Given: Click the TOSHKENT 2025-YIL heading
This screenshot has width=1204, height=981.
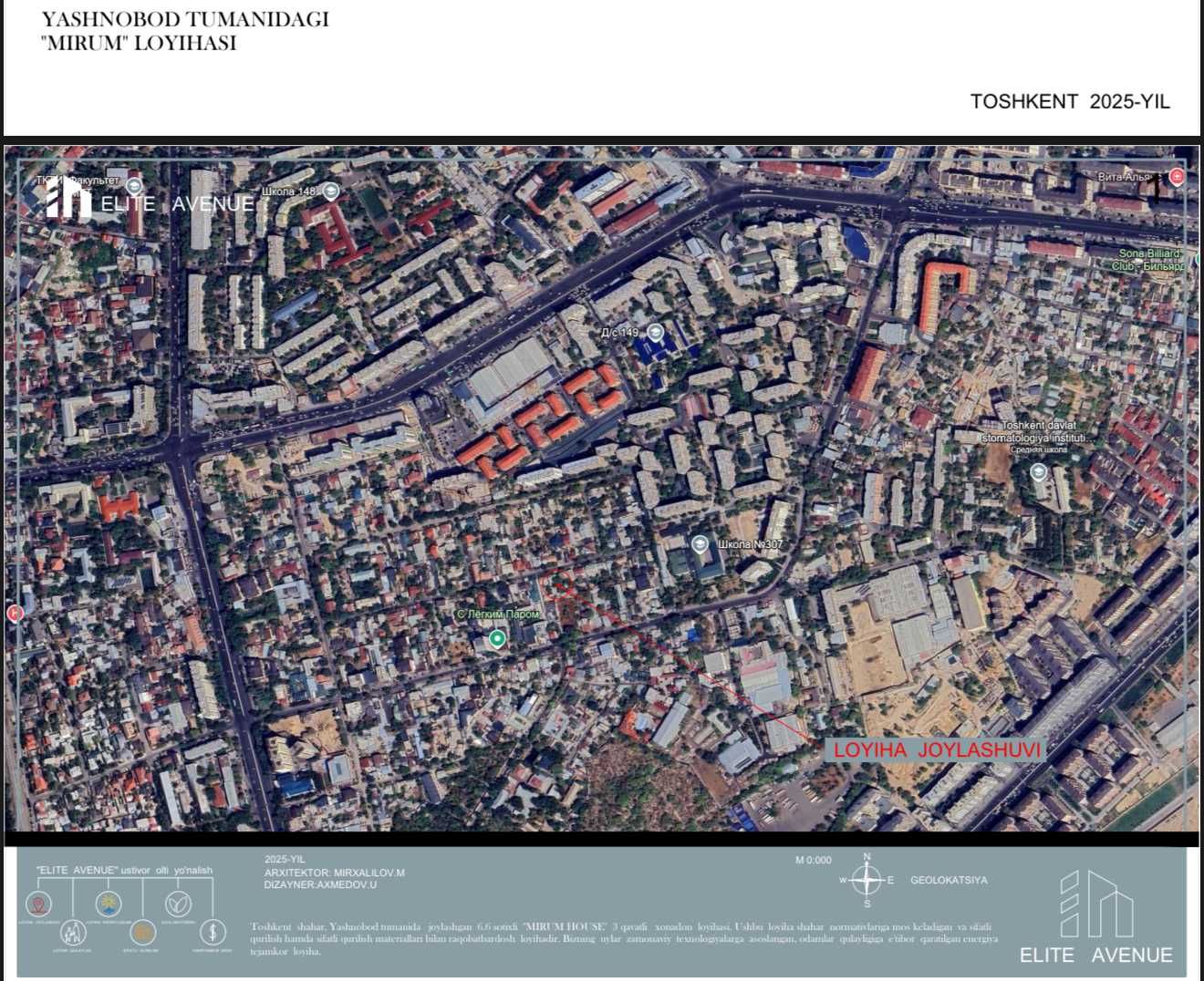Looking at the screenshot, I should [x=1070, y=101].
